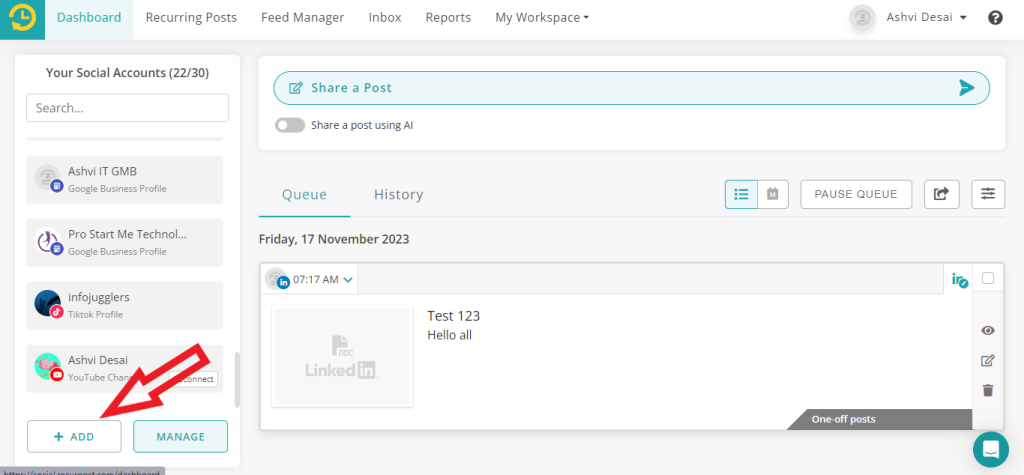This screenshot has width=1024, height=475.
Task: Select Pro Start Me Technol... account avatar
Action: coord(48,240)
